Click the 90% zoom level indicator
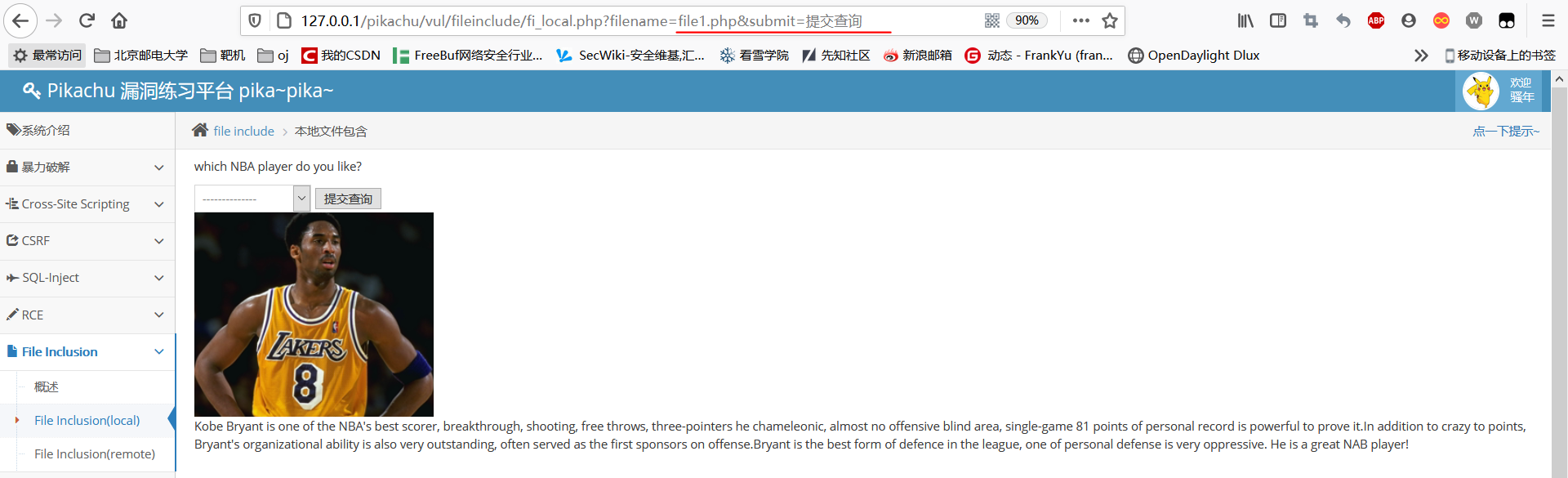Image resolution: width=1568 pixels, height=478 pixels. [1027, 20]
